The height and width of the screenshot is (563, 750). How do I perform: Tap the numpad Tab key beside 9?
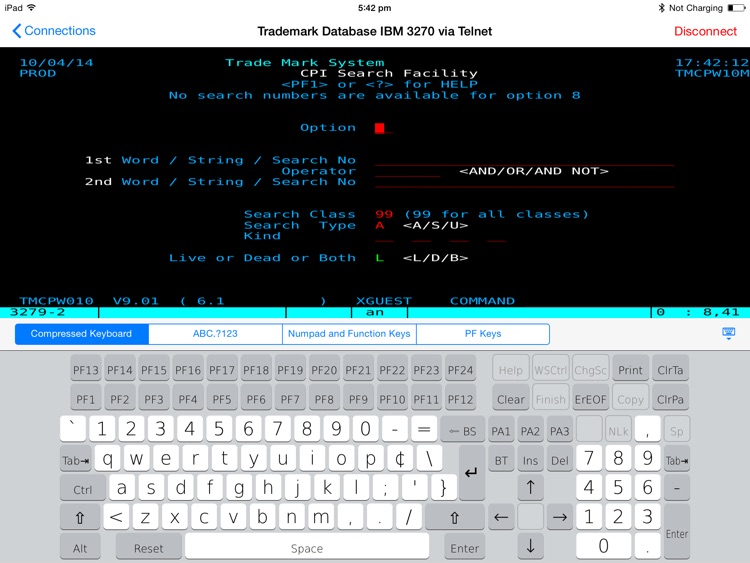[x=677, y=460]
